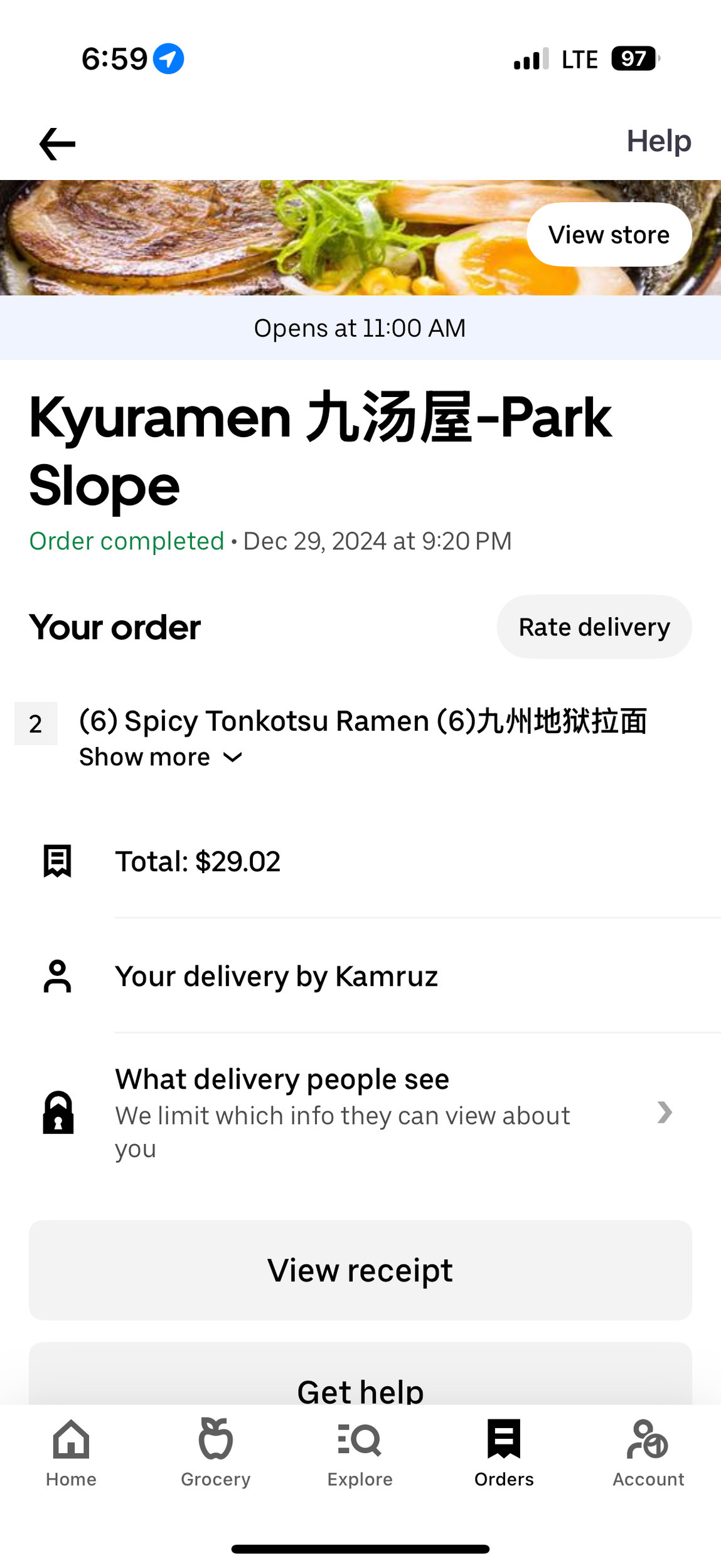Image resolution: width=721 pixels, height=1568 pixels.
Task: Tap the receipt icon beside Total
Action: (x=57, y=861)
